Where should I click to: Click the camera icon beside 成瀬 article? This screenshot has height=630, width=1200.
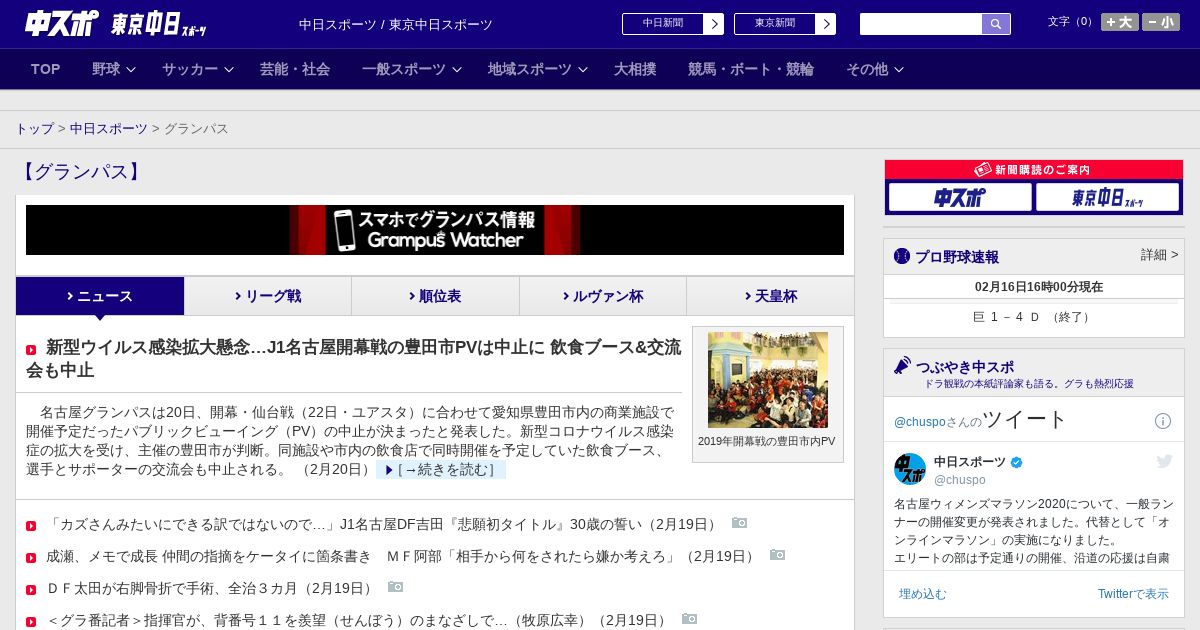point(777,555)
